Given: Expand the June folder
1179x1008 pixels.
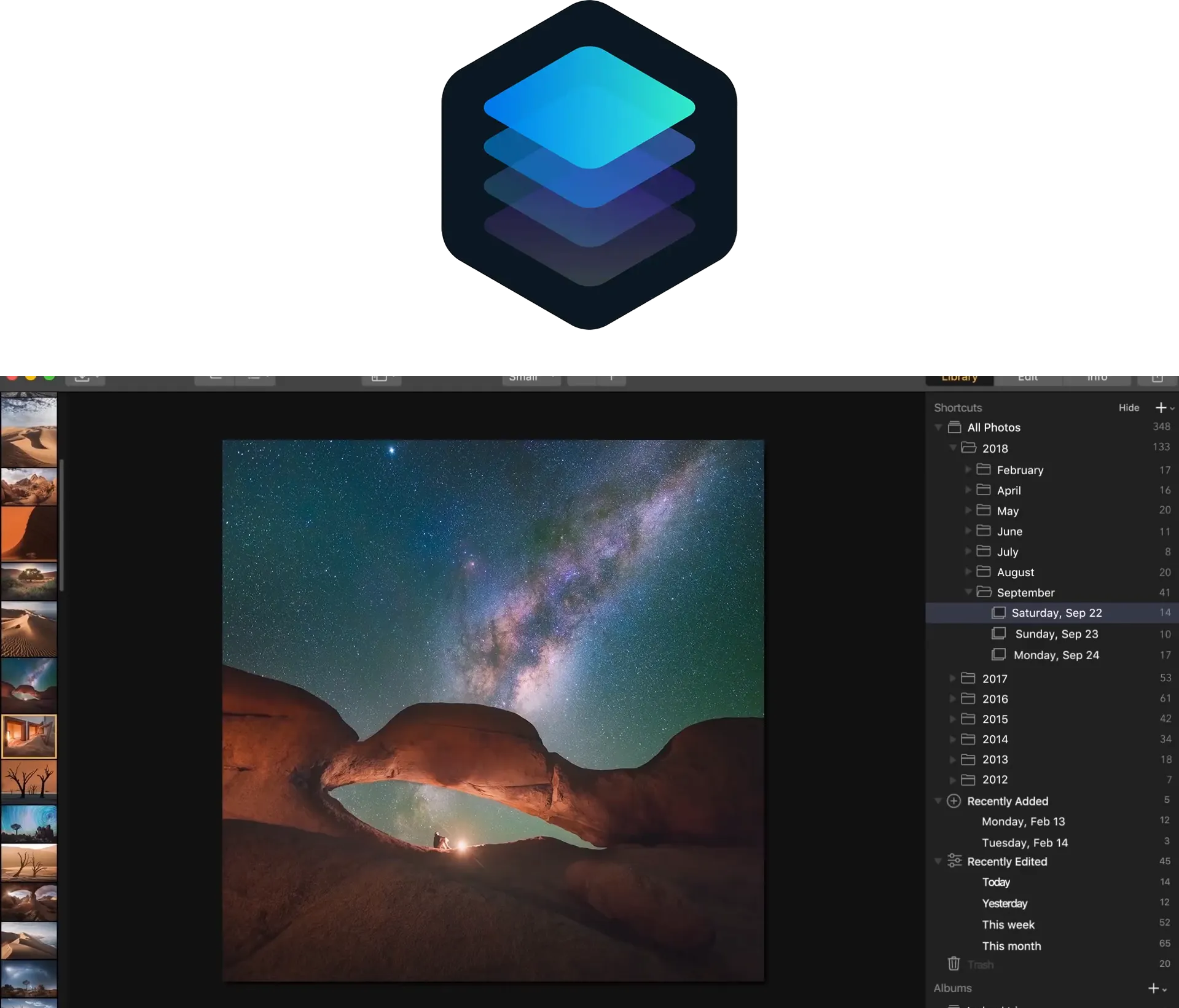Looking at the screenshot, I should coord(968,531).
